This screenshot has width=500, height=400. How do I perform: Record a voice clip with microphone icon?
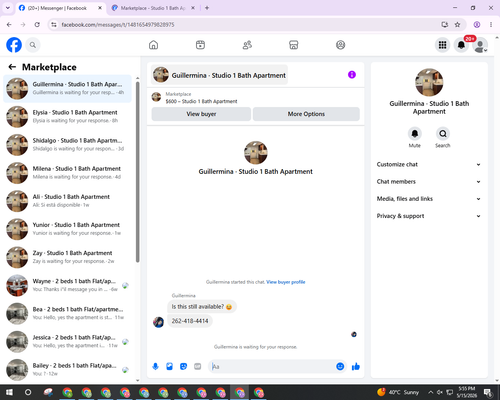(x=155, y=367)
